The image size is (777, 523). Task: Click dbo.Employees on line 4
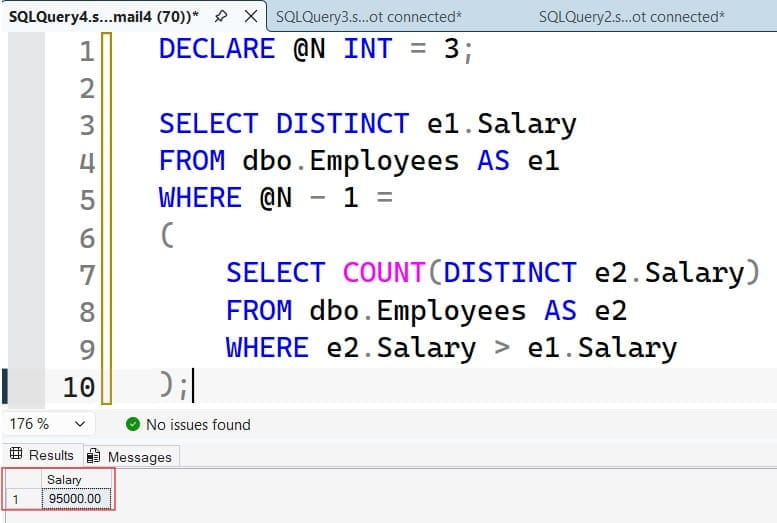pos(351,161)
